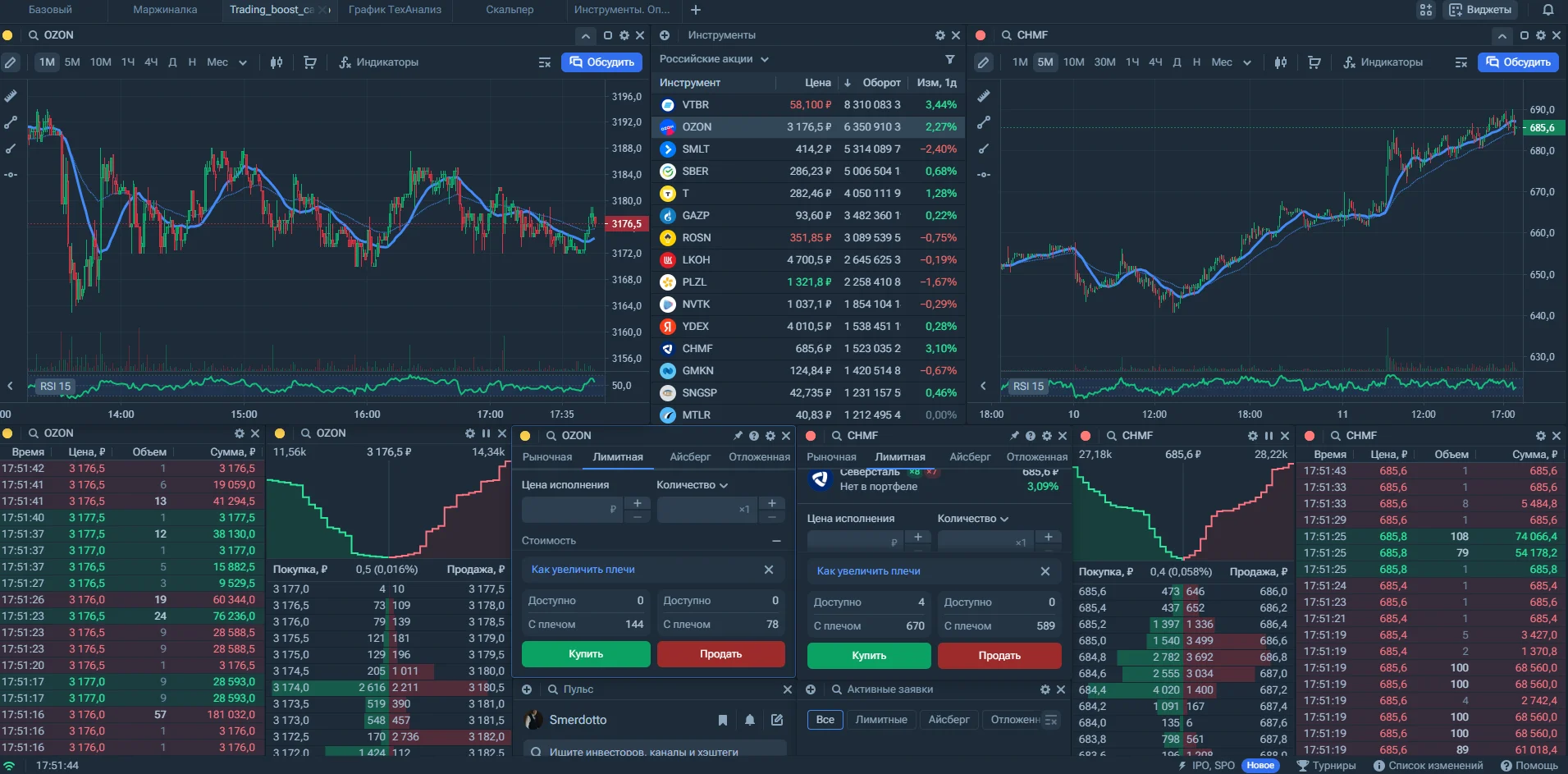Select Рыночная tab in OZON order form
Screen dimensions: 1568x774
[x=547, y=457]
